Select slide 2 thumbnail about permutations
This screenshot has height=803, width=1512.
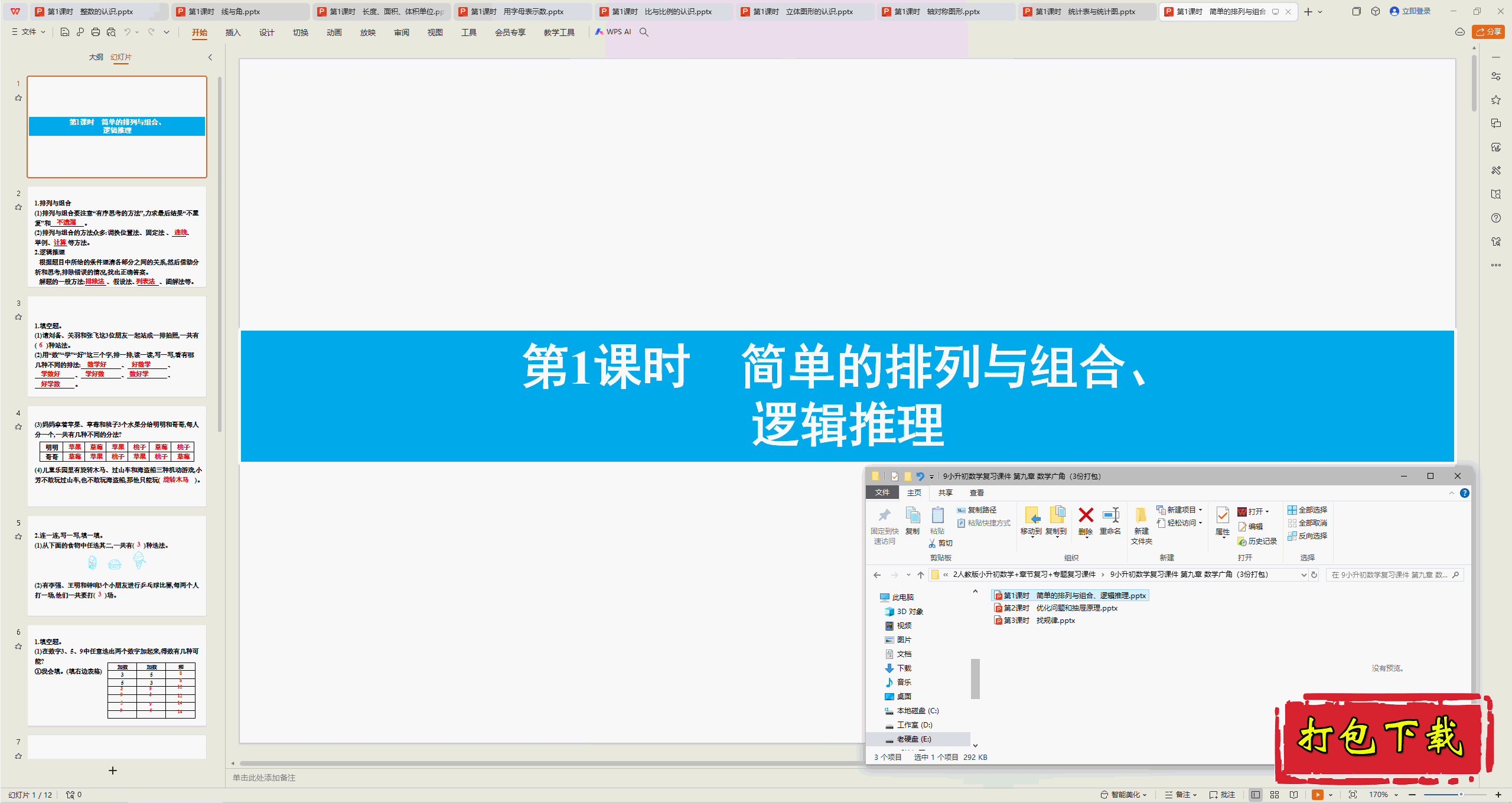pyautogui.click(x=117, y=237)
